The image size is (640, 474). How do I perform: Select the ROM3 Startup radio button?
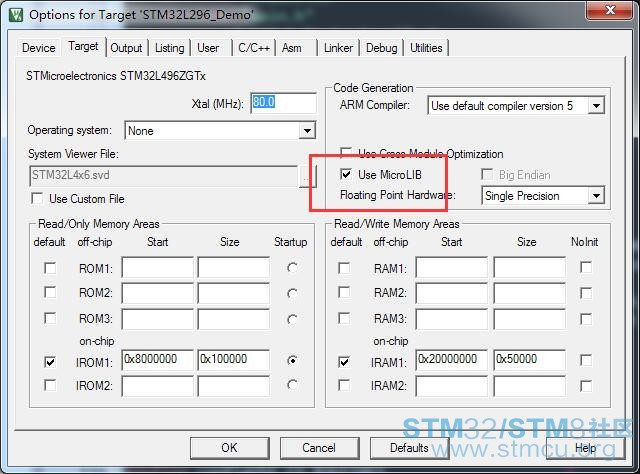(x=292, y=319)
